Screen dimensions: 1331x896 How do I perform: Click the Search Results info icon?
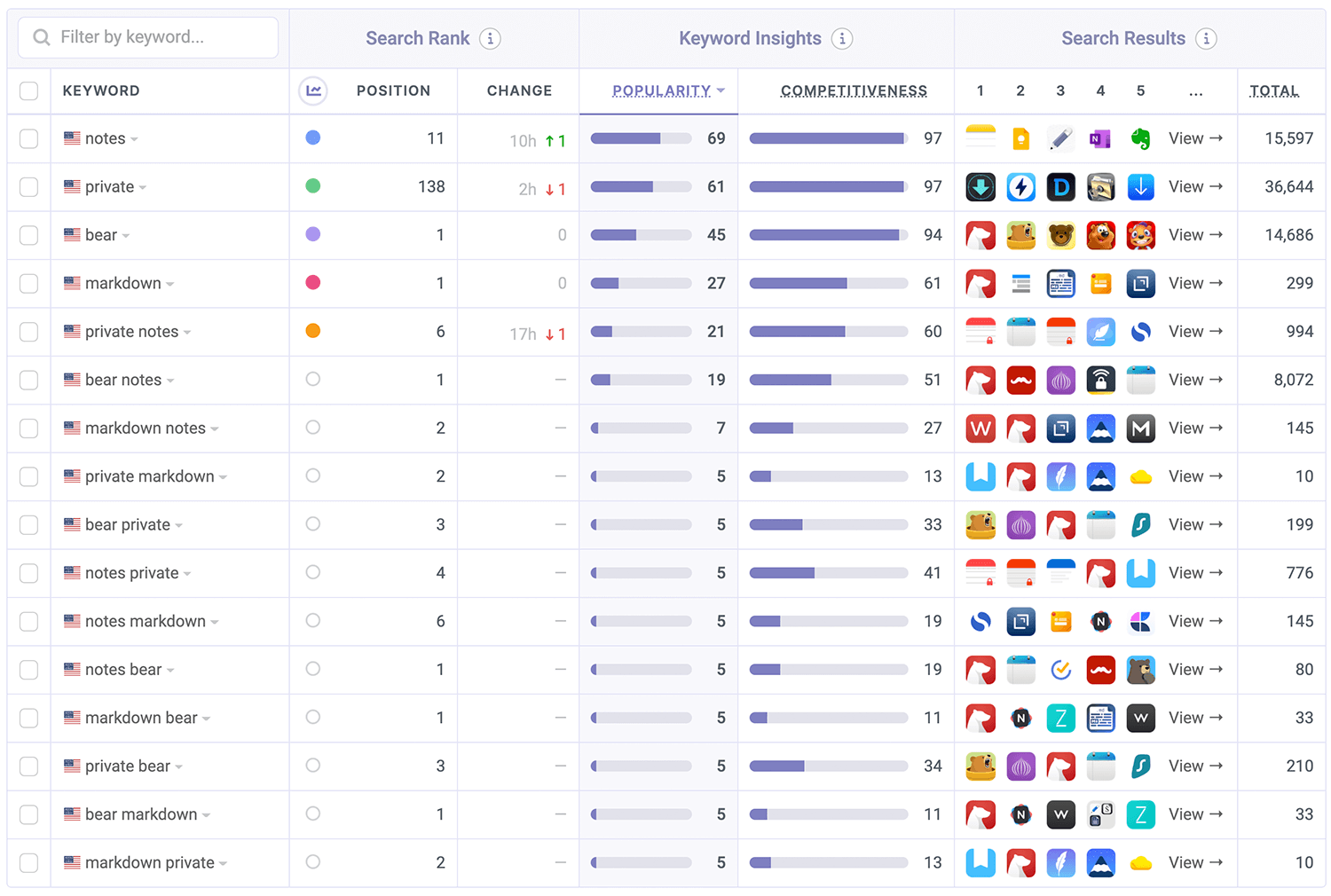(1205, 38)
